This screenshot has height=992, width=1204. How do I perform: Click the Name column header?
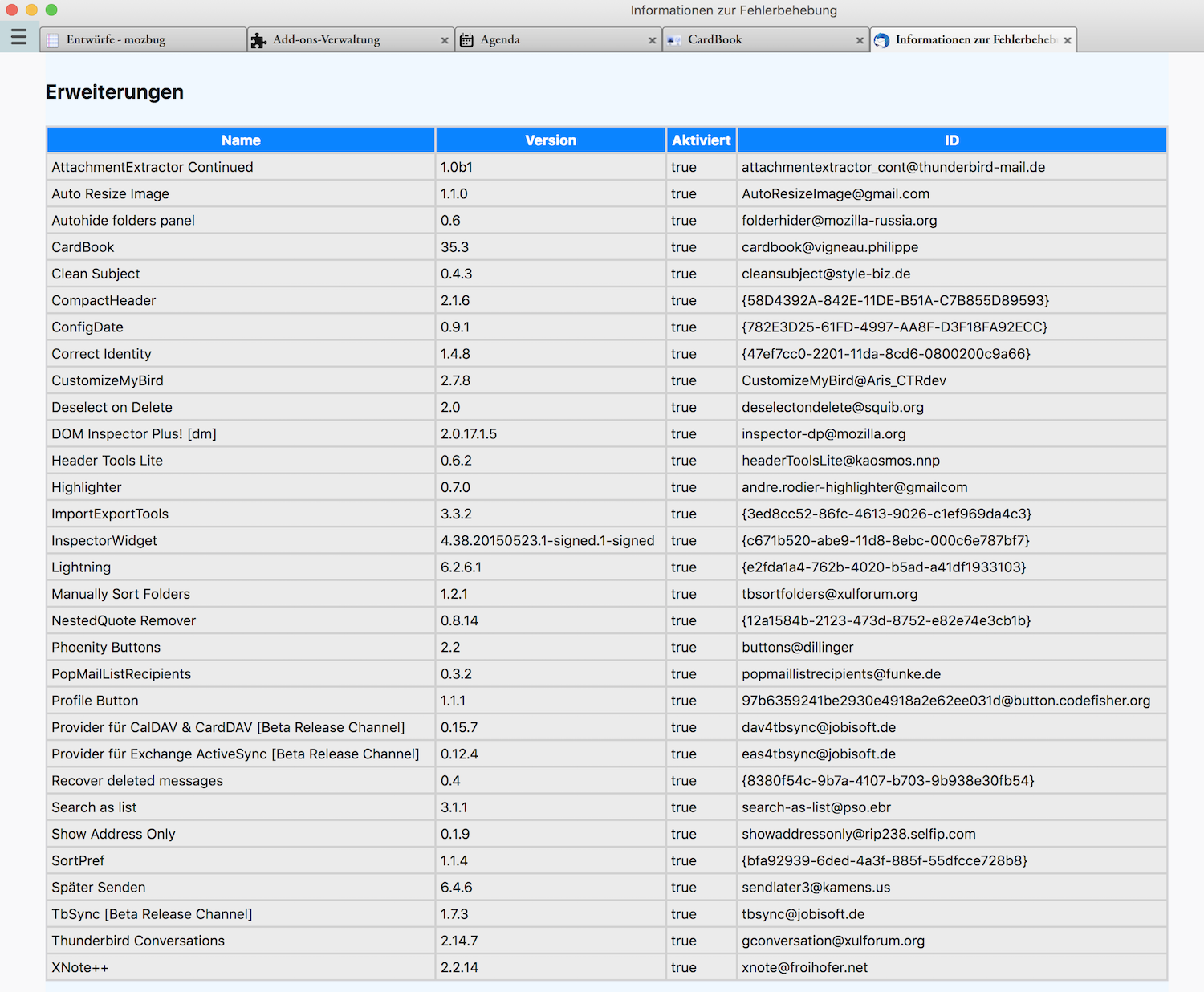(x=241, y=140)
